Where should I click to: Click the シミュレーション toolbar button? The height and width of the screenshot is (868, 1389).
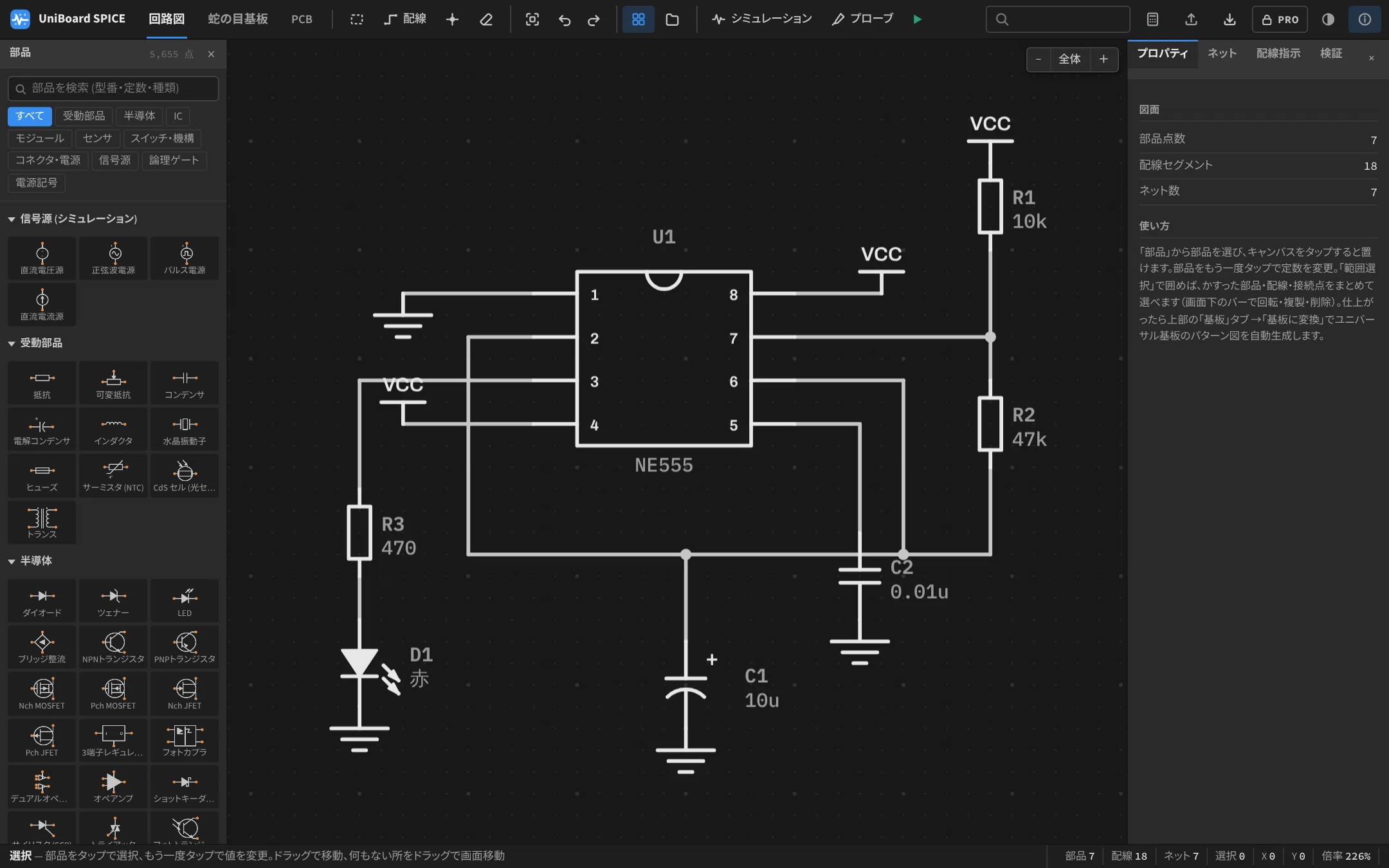coord(762,19)
